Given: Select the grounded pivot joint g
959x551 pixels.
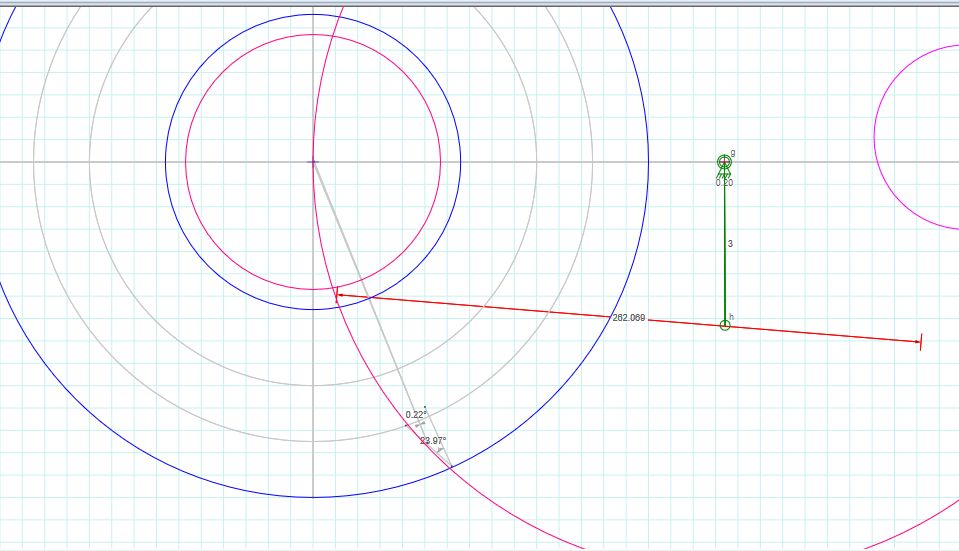Looking at the screenshot, I should 724,163.
